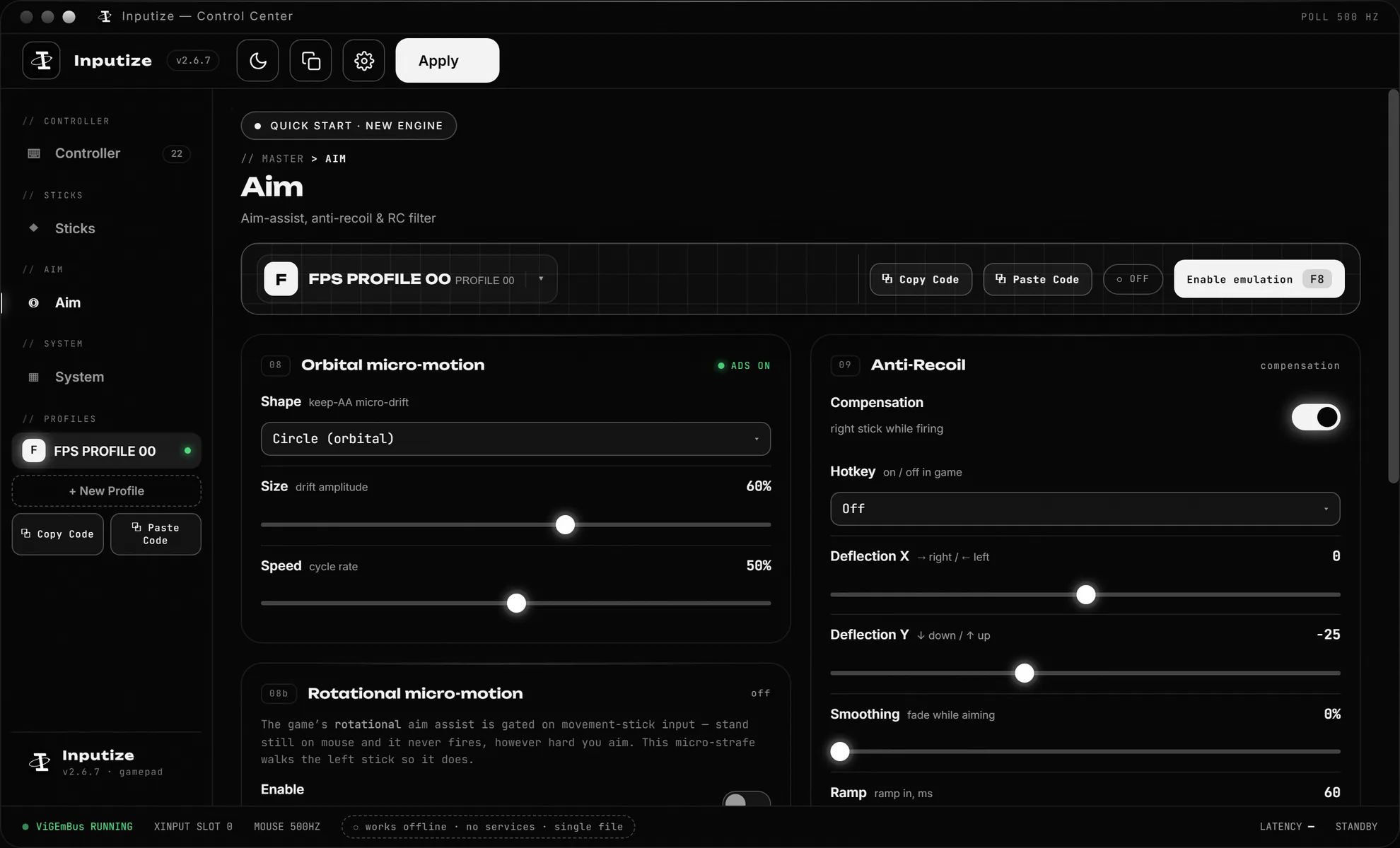Image resolution: width=1400 pixels, height=848 pixels.
Task: Open the System section
Action: point(106,377)
